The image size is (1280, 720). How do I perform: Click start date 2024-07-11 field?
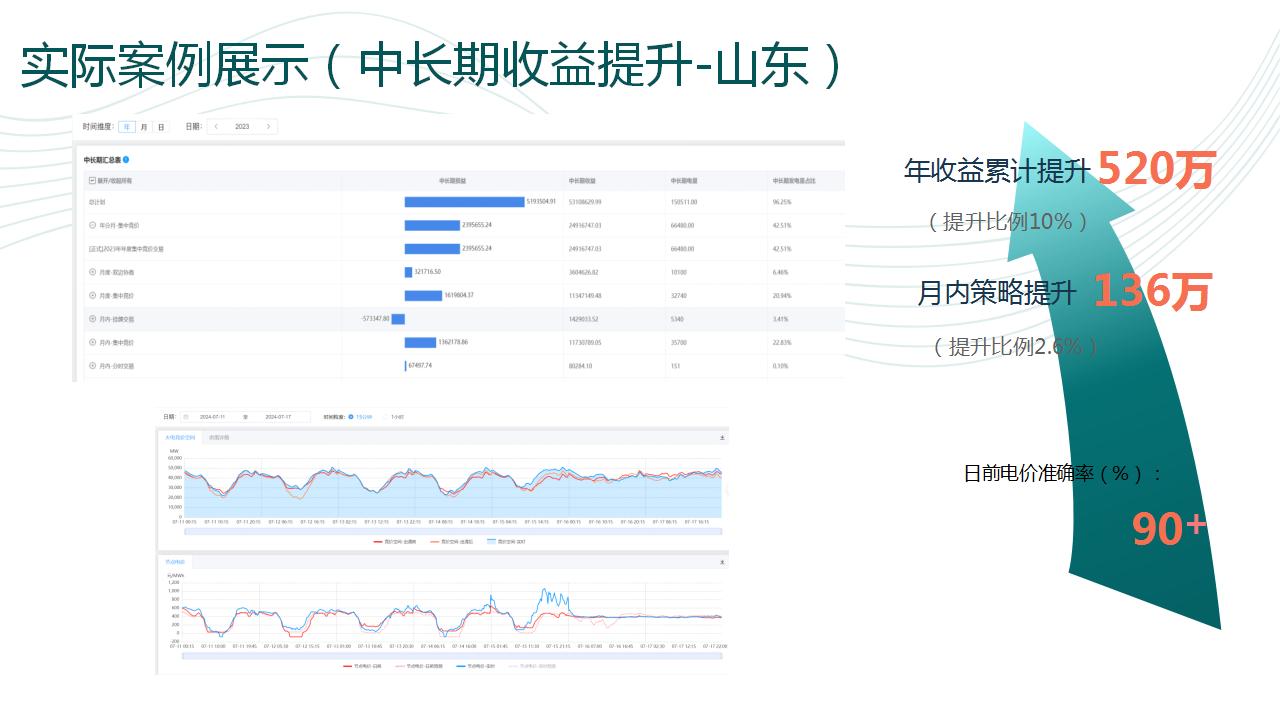point(212,417)
